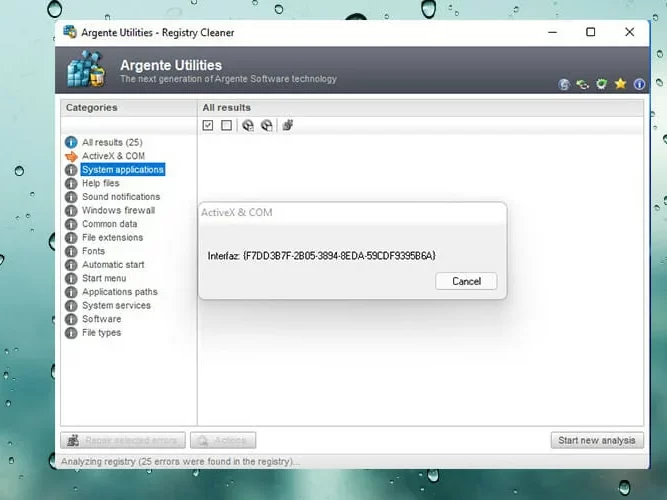Click the first globe toolbar icon in All results
Viewport: 667px width, 500px height.
click(x=248, y=125)
